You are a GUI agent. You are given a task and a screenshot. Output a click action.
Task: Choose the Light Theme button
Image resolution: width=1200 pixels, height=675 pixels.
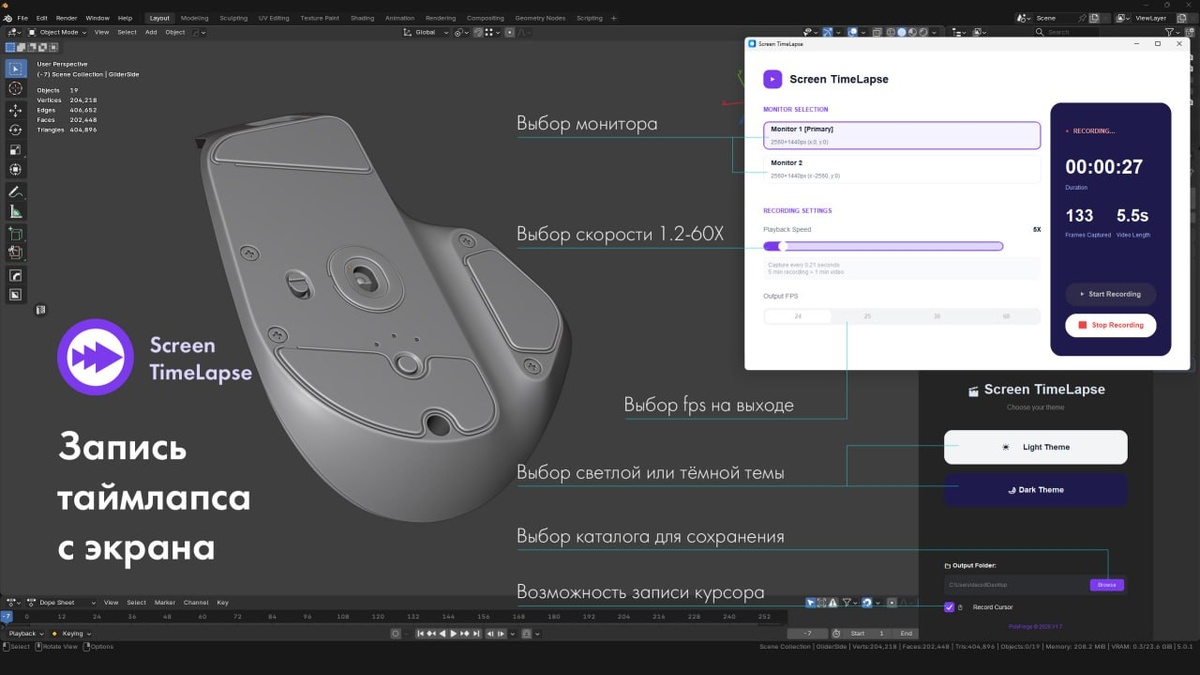[1036, 447]
